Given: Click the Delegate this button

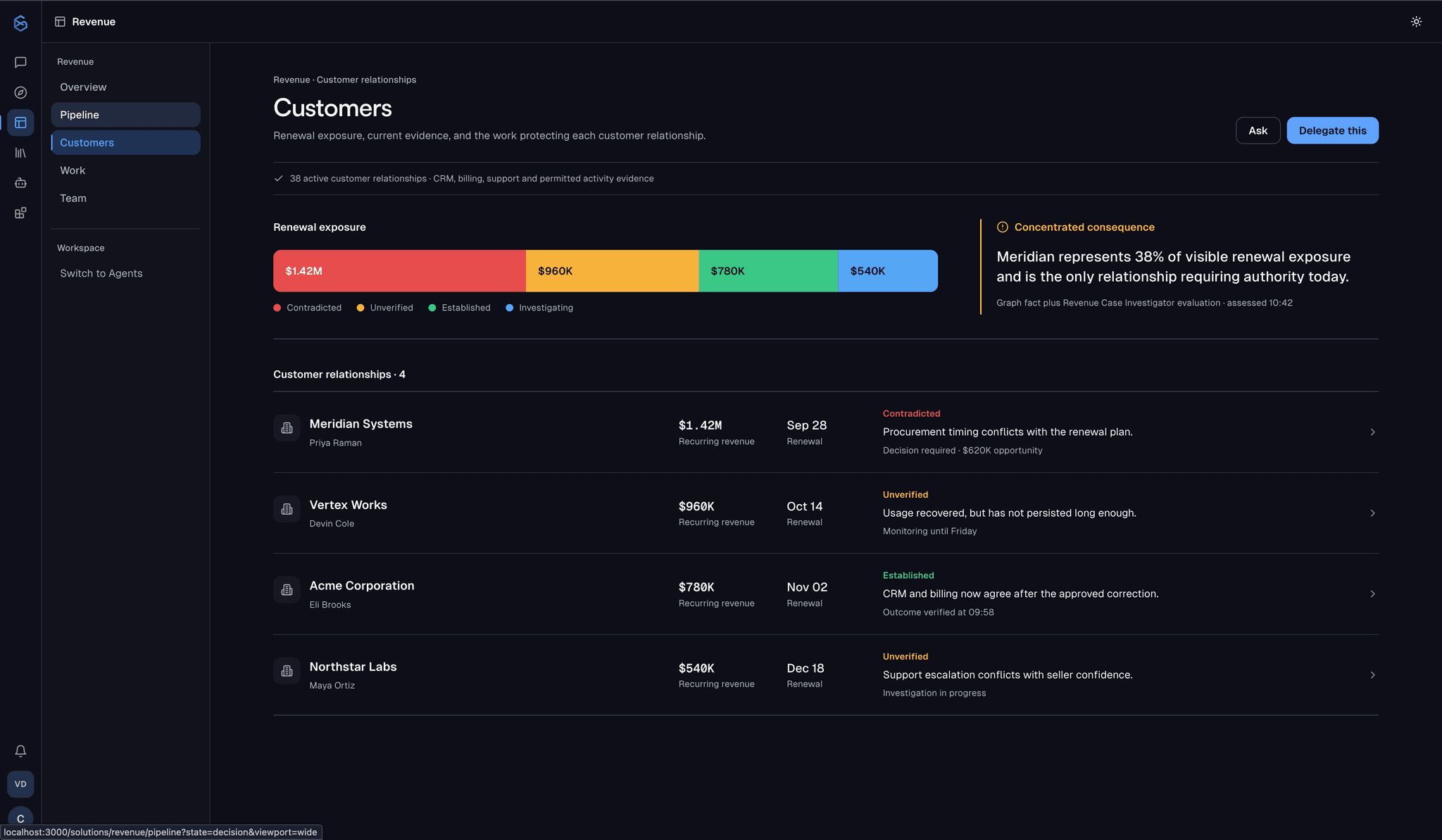Looking at the screenshot, I should [1332, 131].
